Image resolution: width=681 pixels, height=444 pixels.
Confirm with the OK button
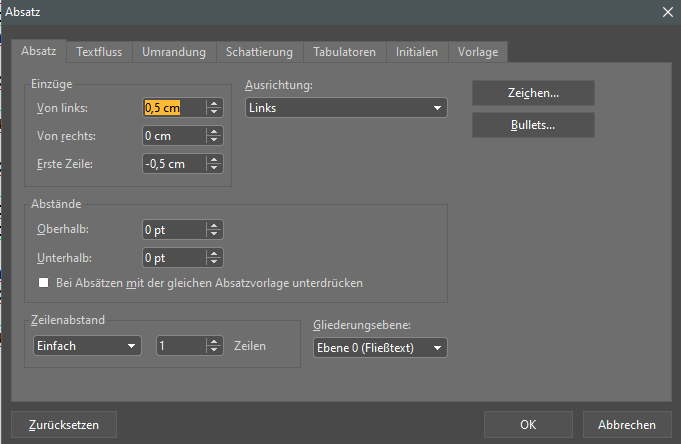pyautogui.click(x=528, y=424)
